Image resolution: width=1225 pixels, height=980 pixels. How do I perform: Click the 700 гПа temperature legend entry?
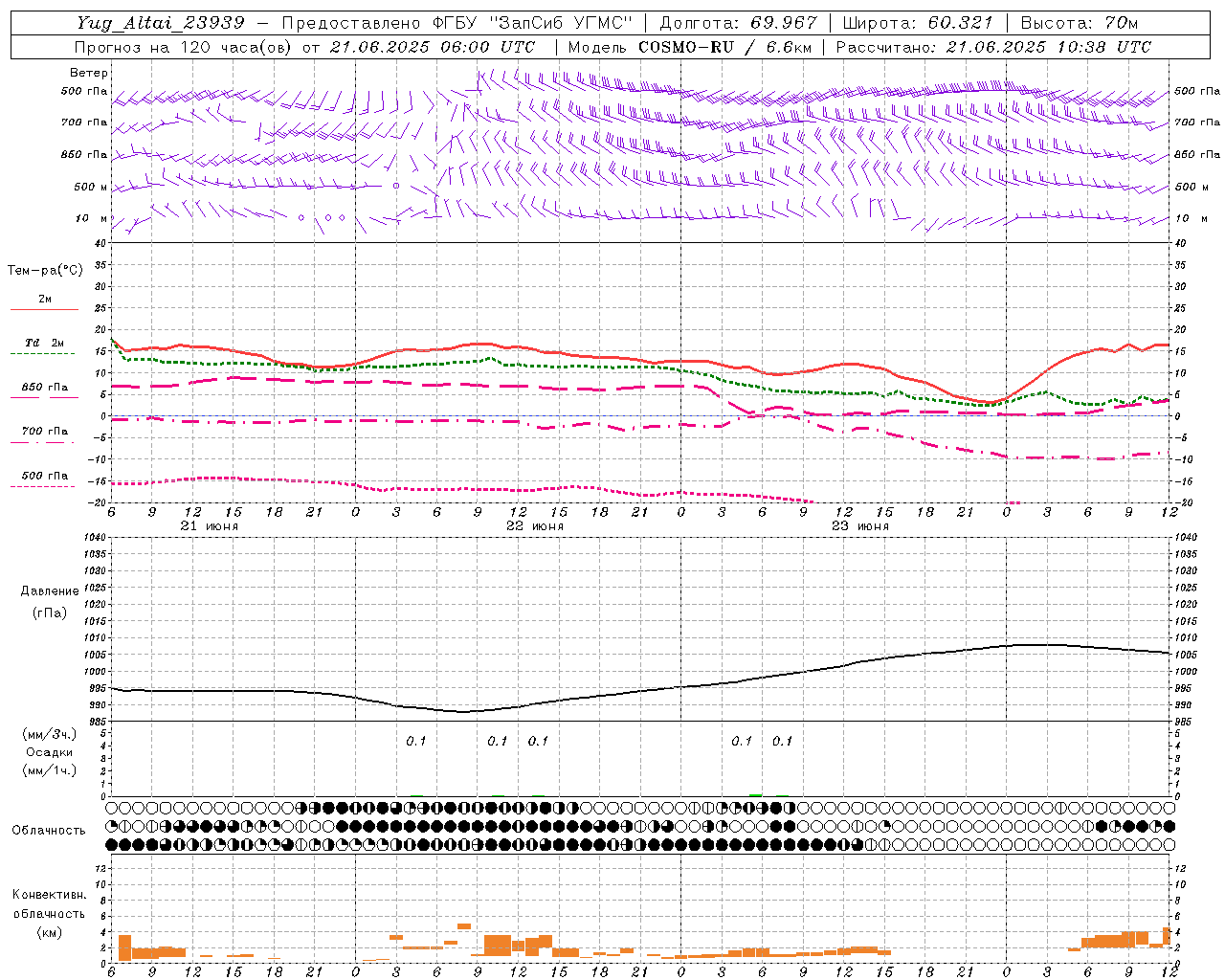45,432
